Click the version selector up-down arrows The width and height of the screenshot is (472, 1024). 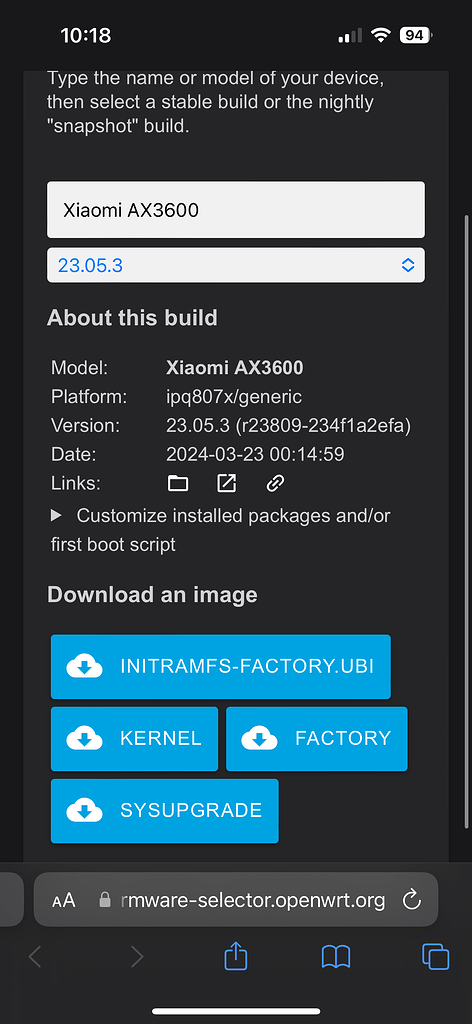(x=408, y=265)
